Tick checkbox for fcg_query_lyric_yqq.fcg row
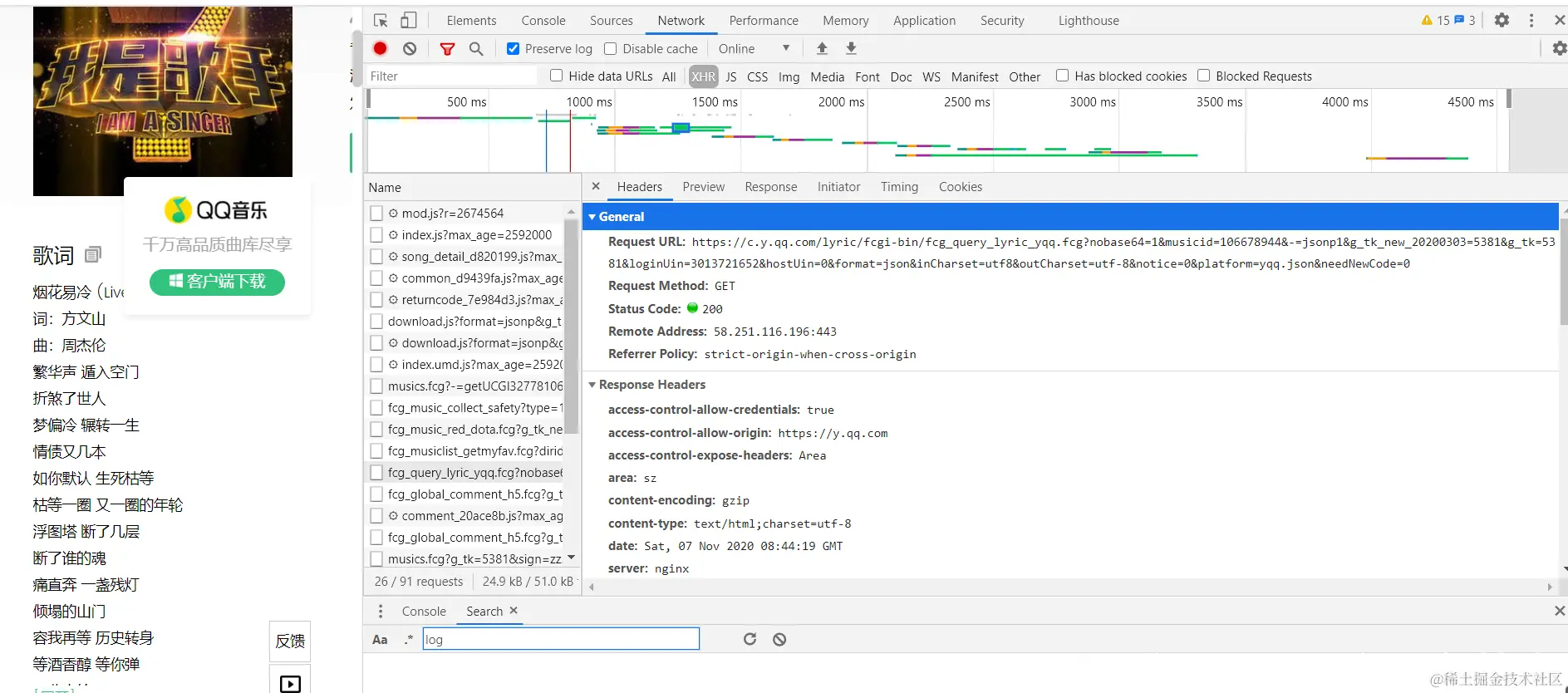The width and height of the screenshot is (1568, 693). tap(377, 473)
